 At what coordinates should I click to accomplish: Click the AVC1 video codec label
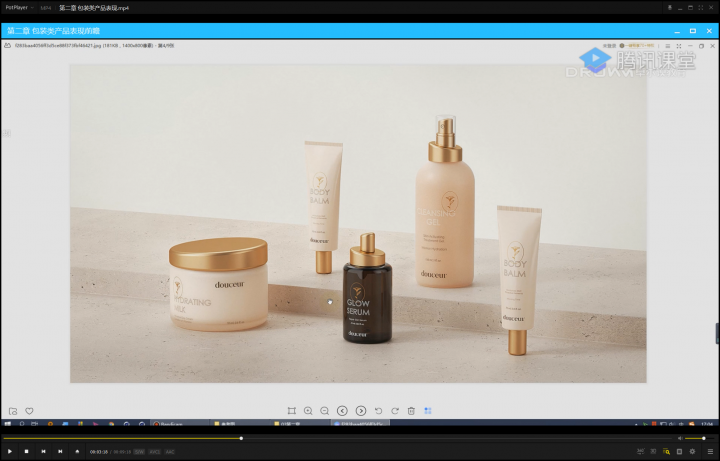pos(154,452)
